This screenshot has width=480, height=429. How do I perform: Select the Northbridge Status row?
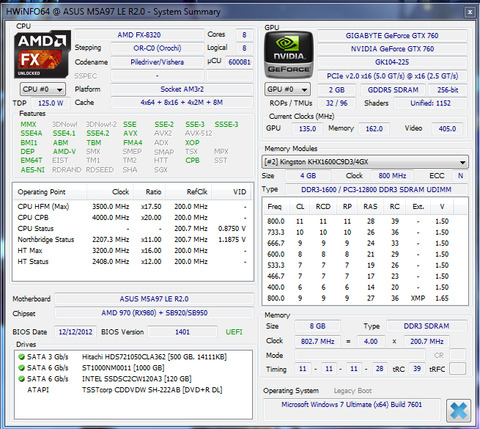pos(133,240)
